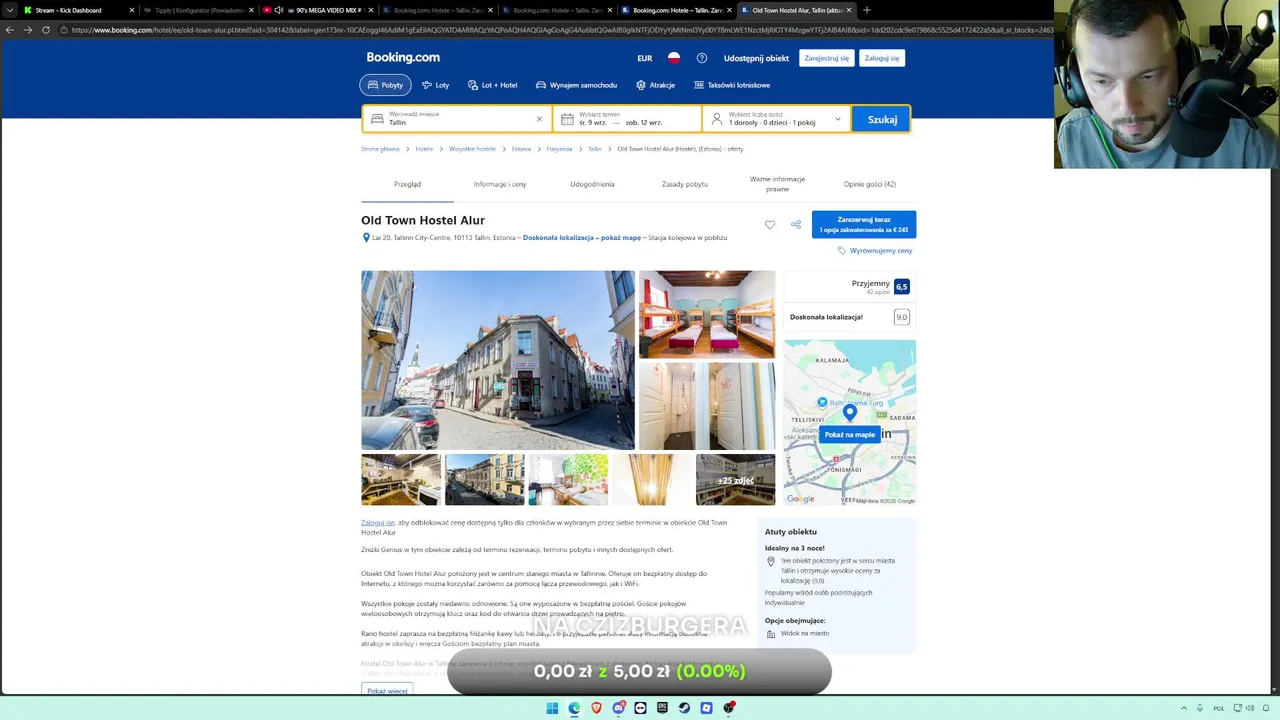
Task: Switch to Opinie gości (42) tab
Action: pos(869,184)
